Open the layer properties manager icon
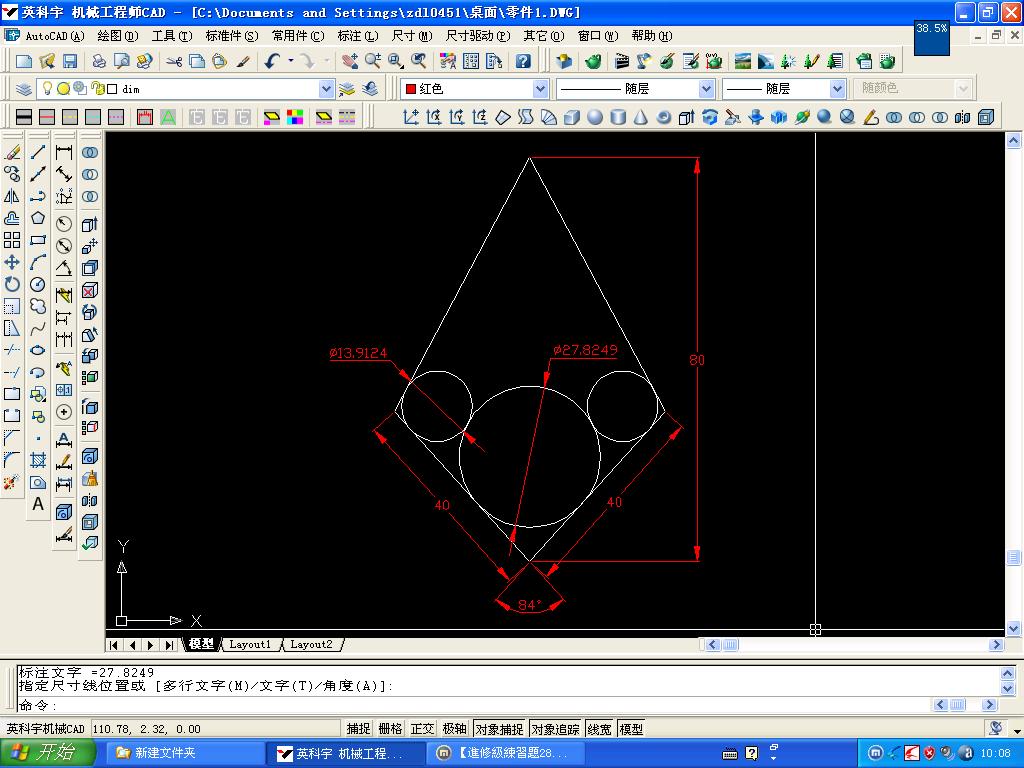 point(24,89)
